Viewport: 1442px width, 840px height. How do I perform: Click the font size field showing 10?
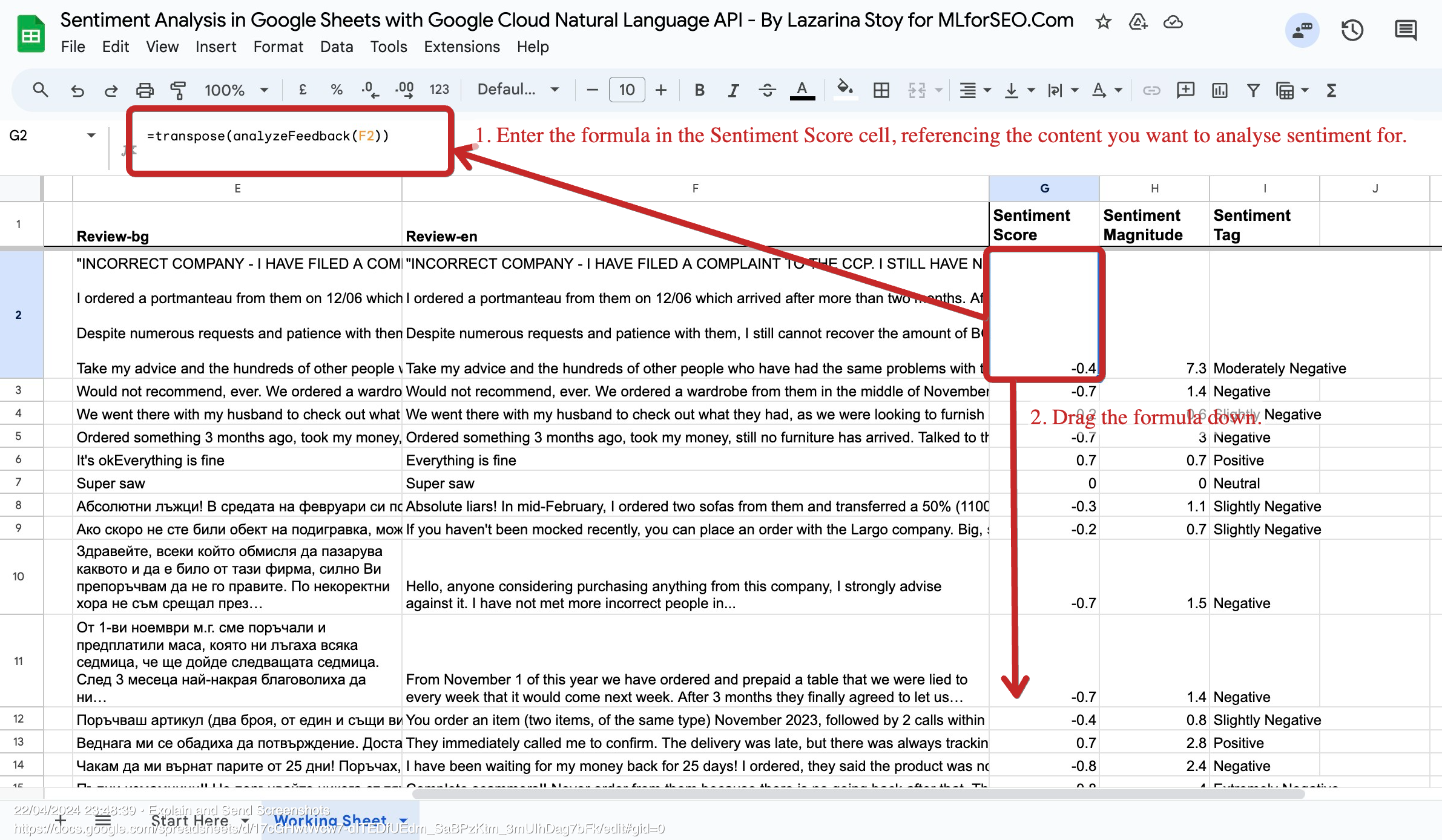click(x=627, y=90)
